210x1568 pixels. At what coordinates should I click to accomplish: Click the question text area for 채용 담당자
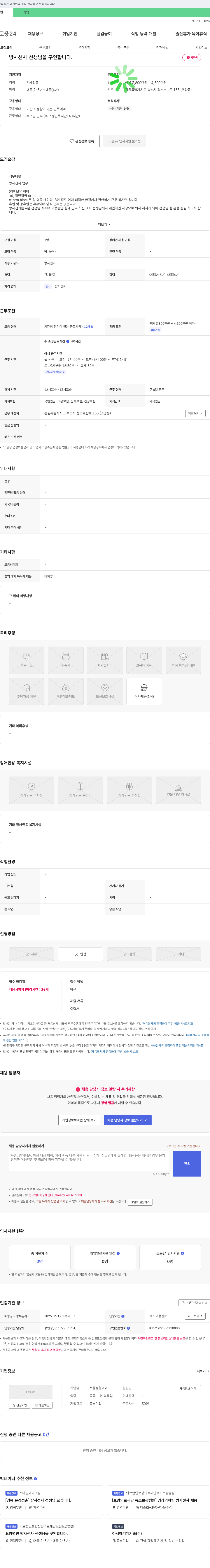[x=89, y=1161]
